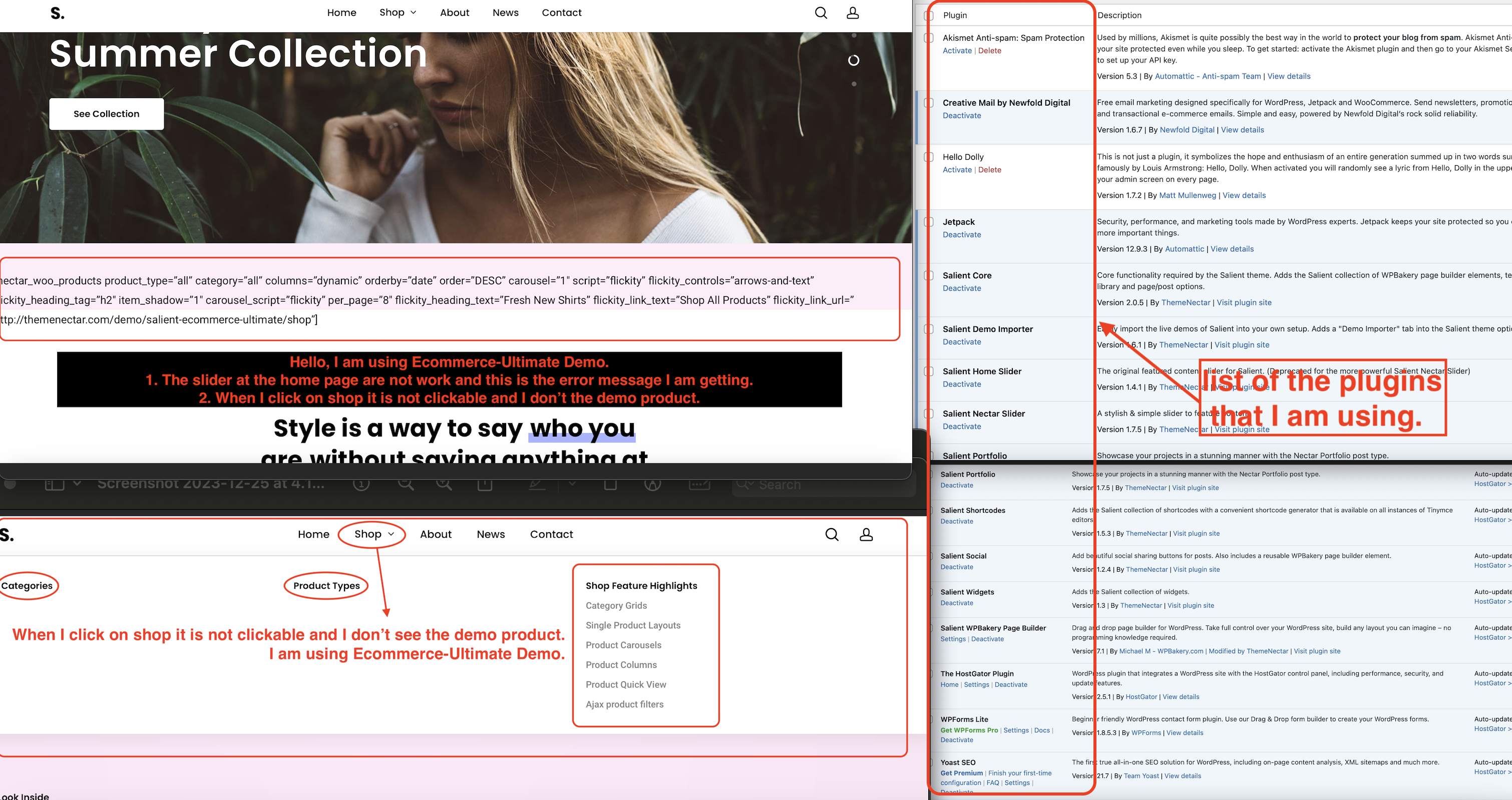The image size is (1512, 800).
Task: Click the S. logo above Summer Collection hero
Action: point(57,13)
